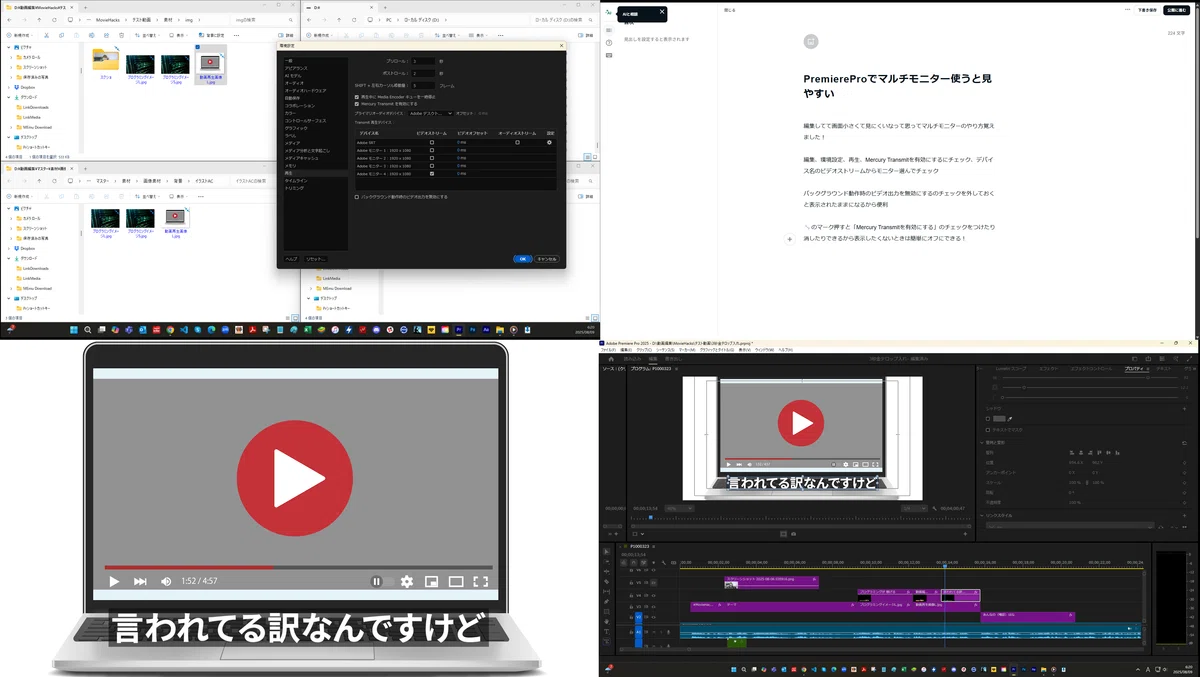Click Premiere home icon in workspace bar
The width and height of the screenshot is (1200, 677).
click(611, 359)
